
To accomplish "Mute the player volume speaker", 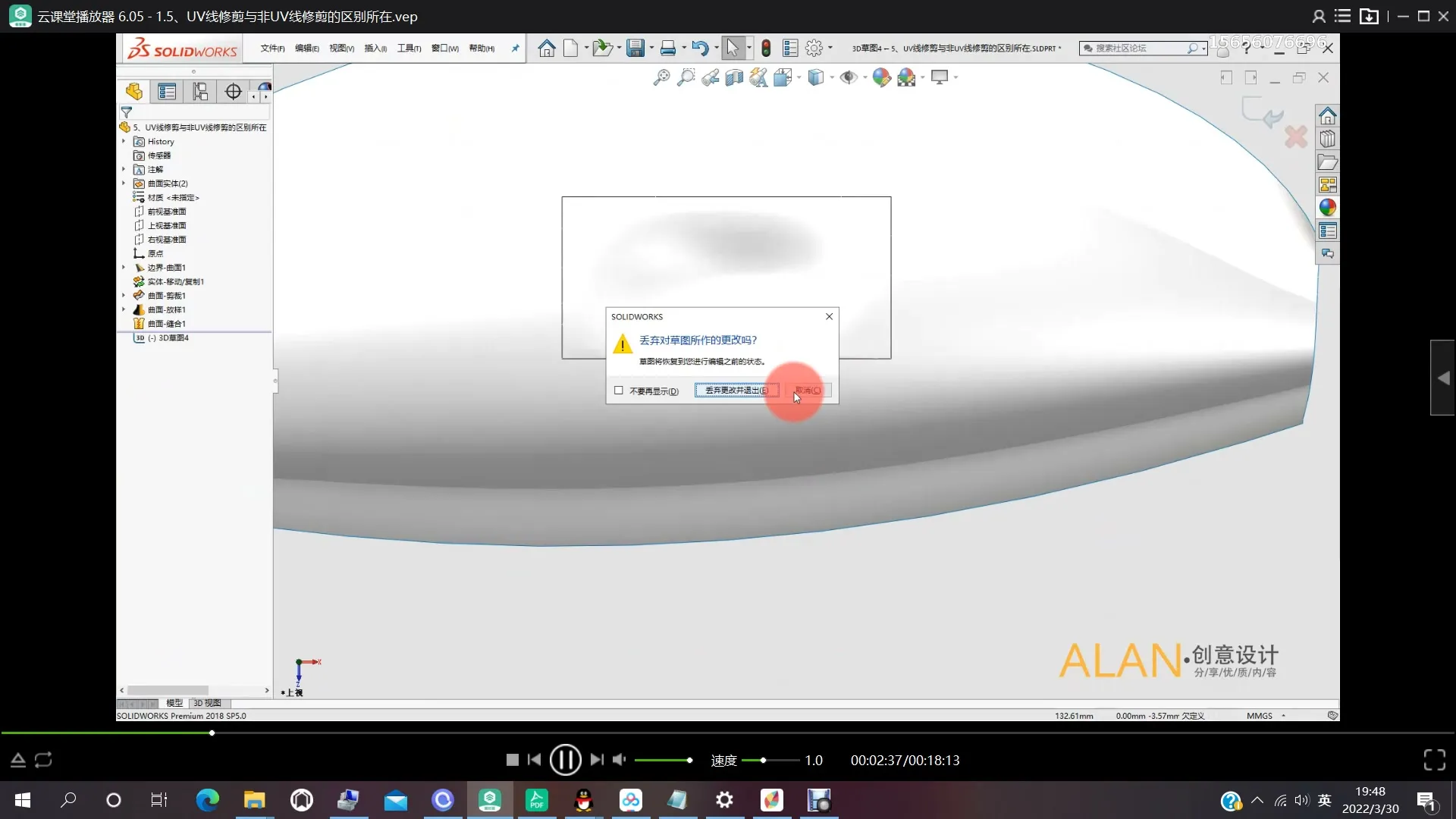I will (x=619, y=760).
